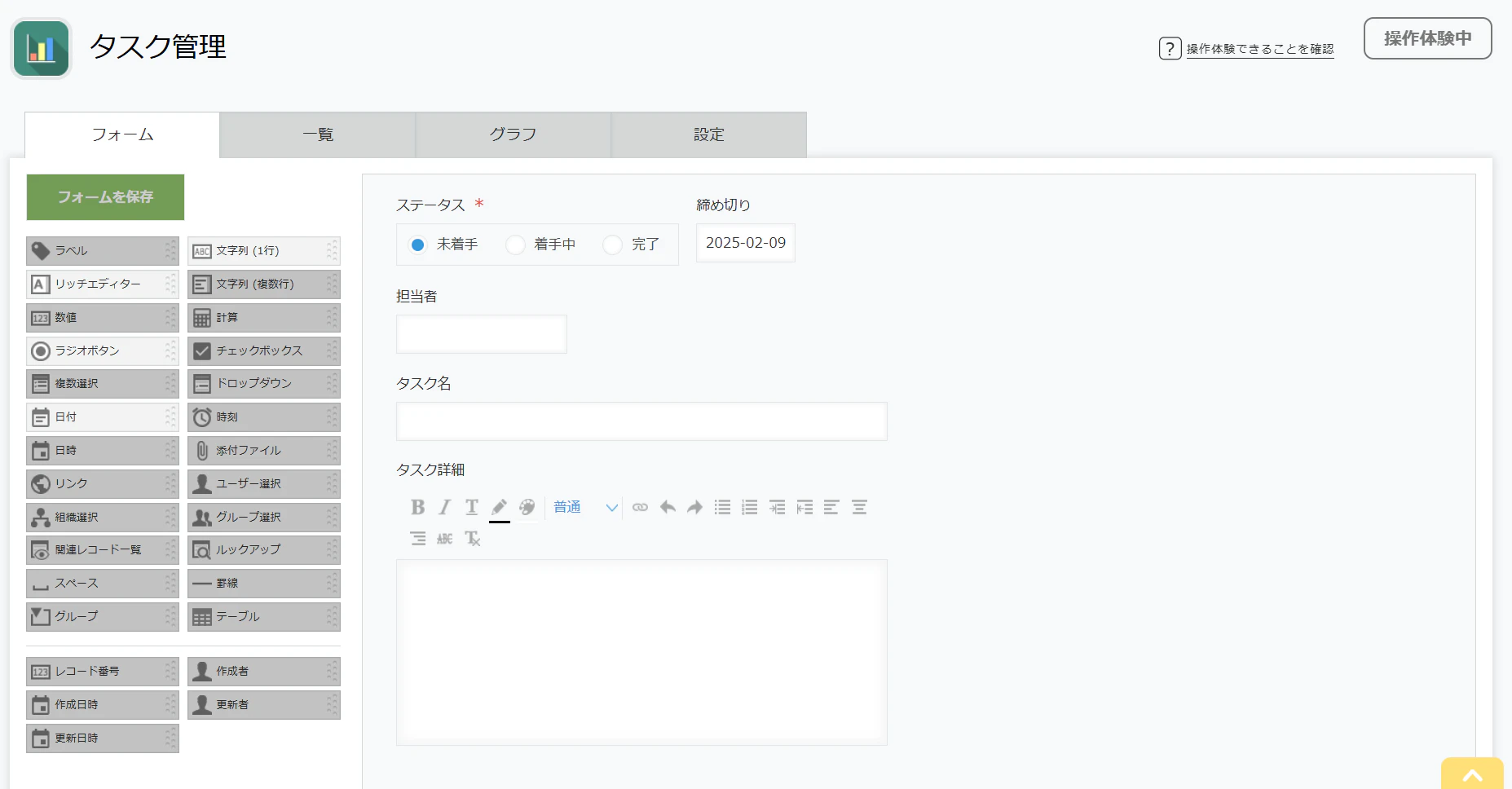The image size is (1512, 789).
Task: Open the 設定 tab
Action: point(709,135)
